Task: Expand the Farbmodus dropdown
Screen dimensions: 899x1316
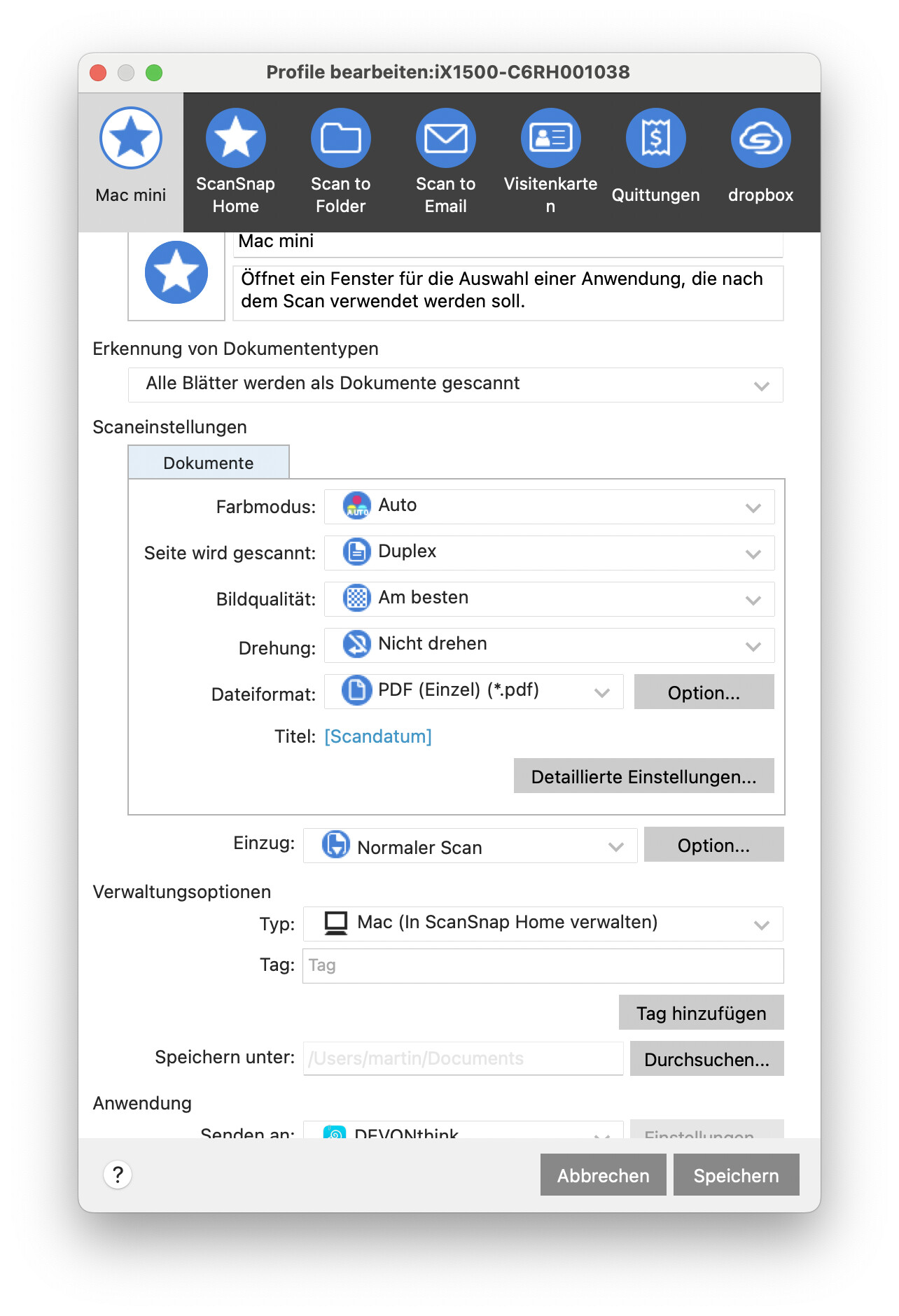Action: pos(549,507)
